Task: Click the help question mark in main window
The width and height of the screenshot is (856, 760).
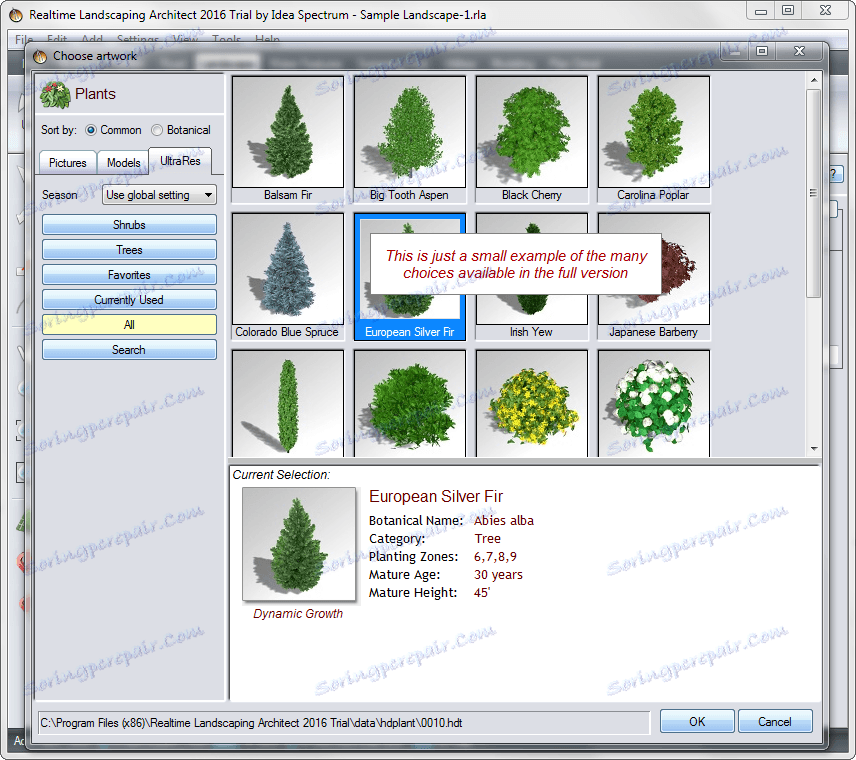Action: click(834, 175)
